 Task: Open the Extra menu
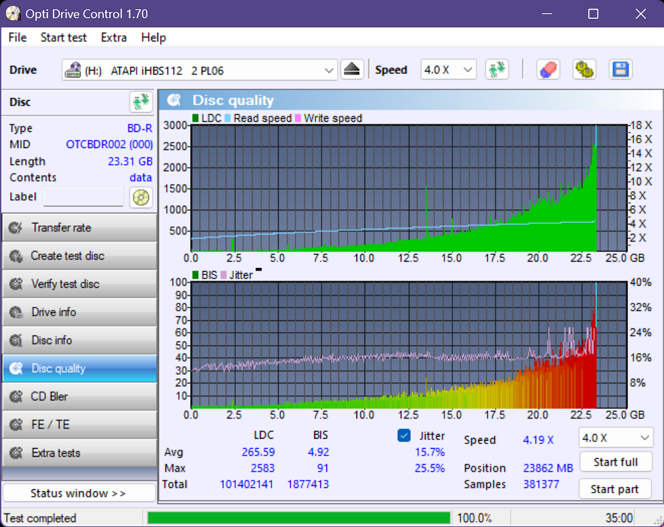click(x=113, y=38)
